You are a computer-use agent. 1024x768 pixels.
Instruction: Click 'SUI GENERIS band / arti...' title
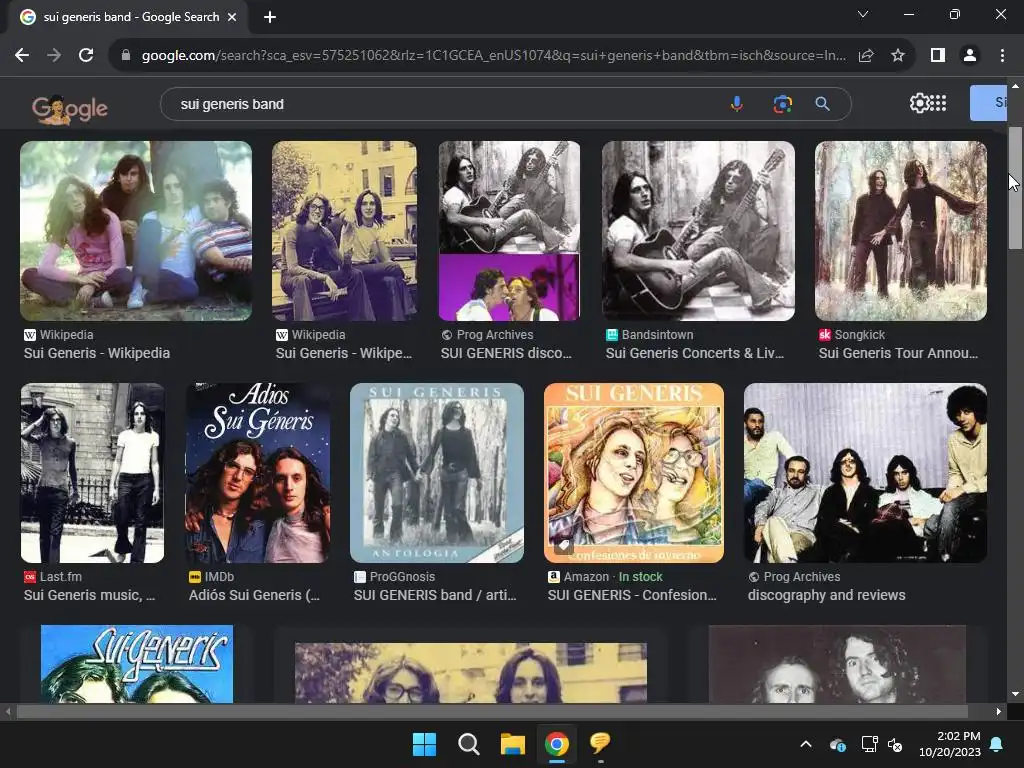[435, 596]
